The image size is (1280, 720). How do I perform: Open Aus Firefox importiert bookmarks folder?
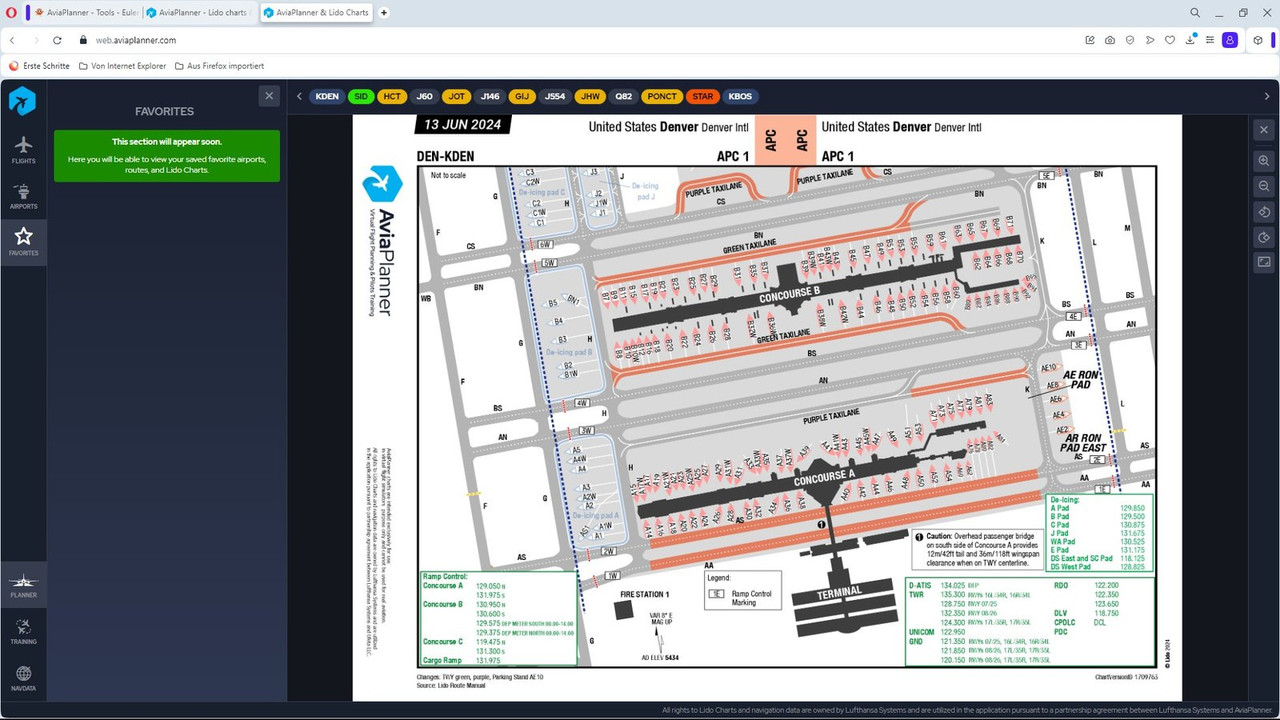coord(219,66)
